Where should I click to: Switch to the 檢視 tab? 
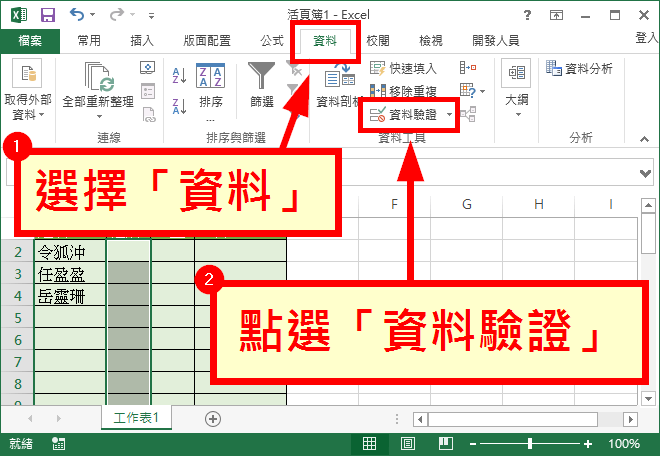[x=431, y=41]
